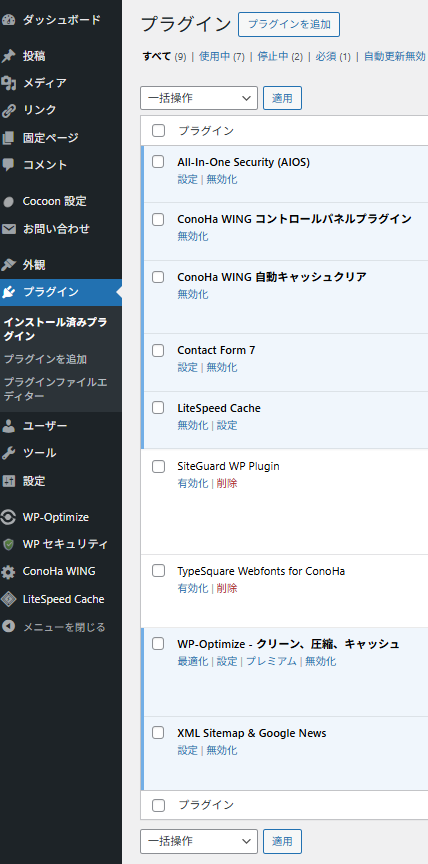Click 無効化 under ConoHa WING 自動キャッシュクリア
Screen dimensions: 428x864
click(193, 294)
